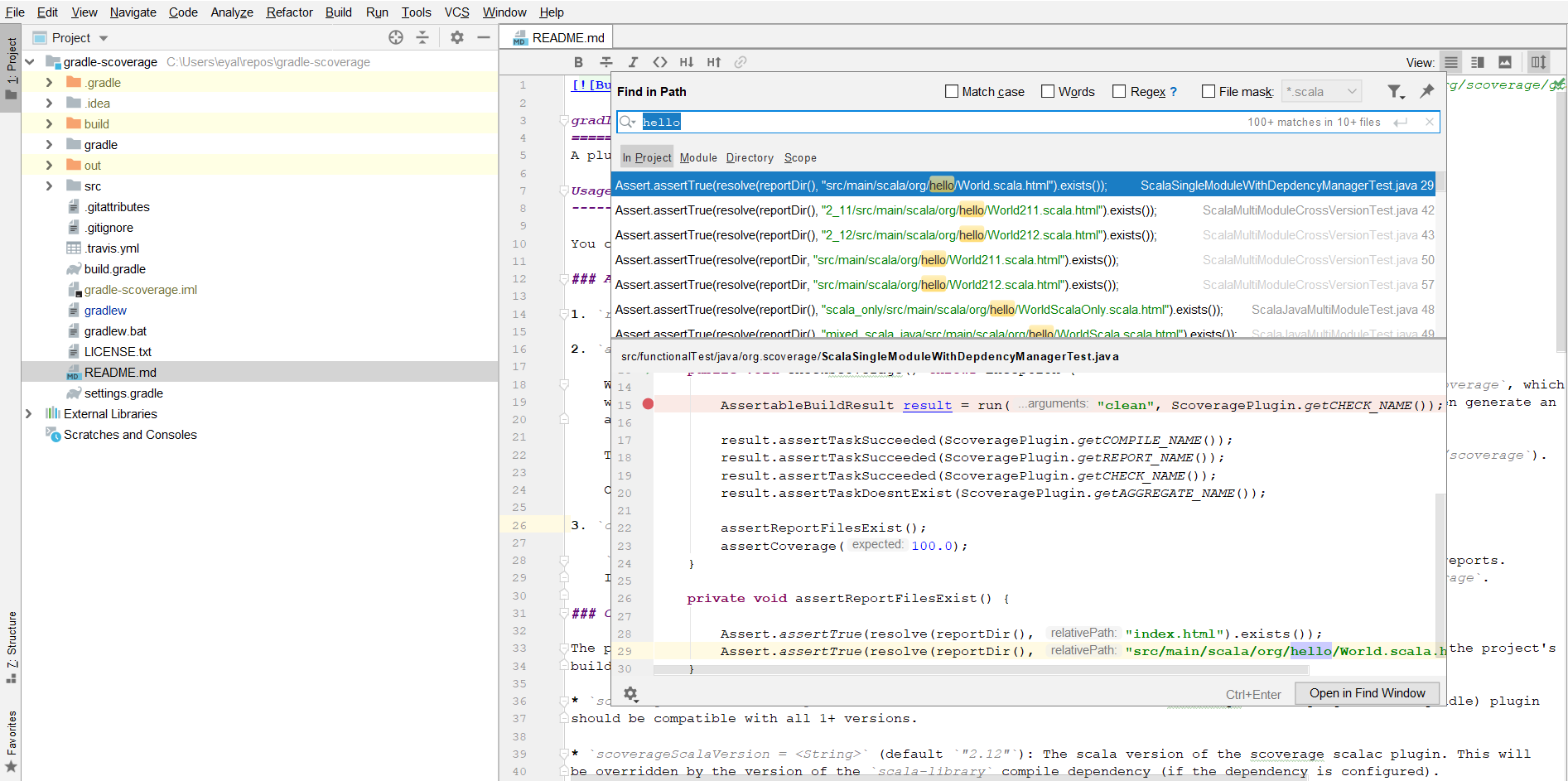Switch markdown preview to split view mode
Viewport: 1568px width, 781px height.
[x=1478, y=61]
